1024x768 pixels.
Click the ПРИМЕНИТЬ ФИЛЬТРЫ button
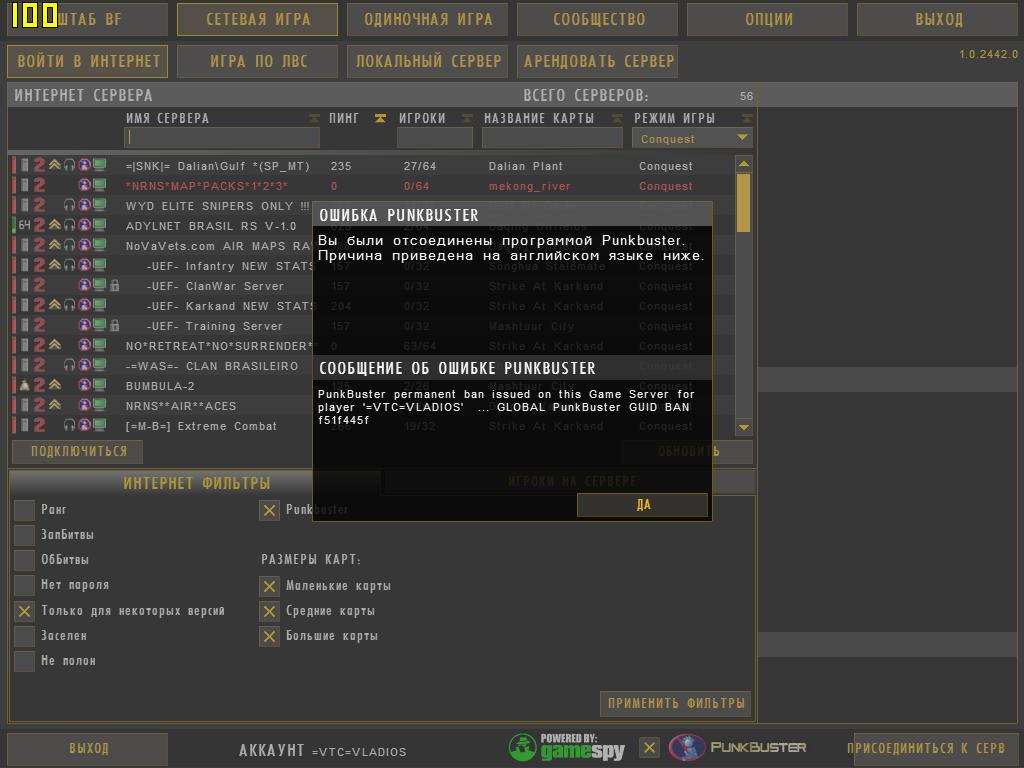pos(676,703)
